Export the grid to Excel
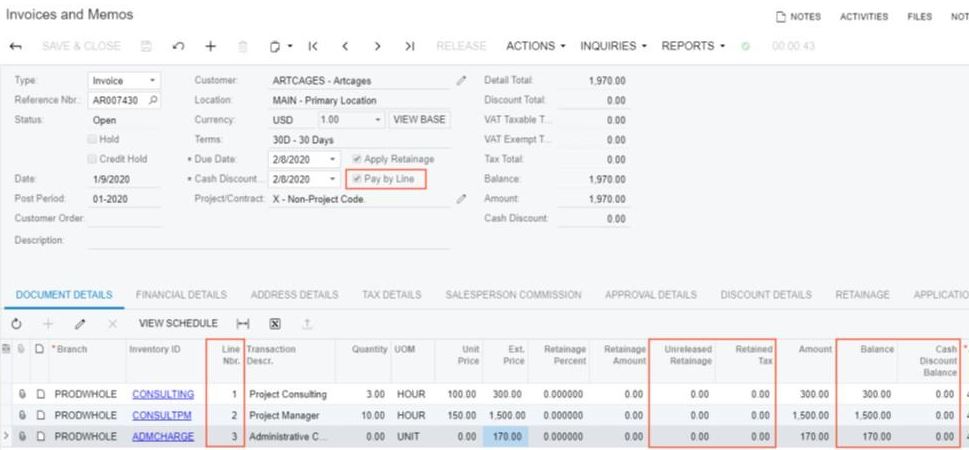Viewport: 969px width, 450px height. [x=275, y=323]
